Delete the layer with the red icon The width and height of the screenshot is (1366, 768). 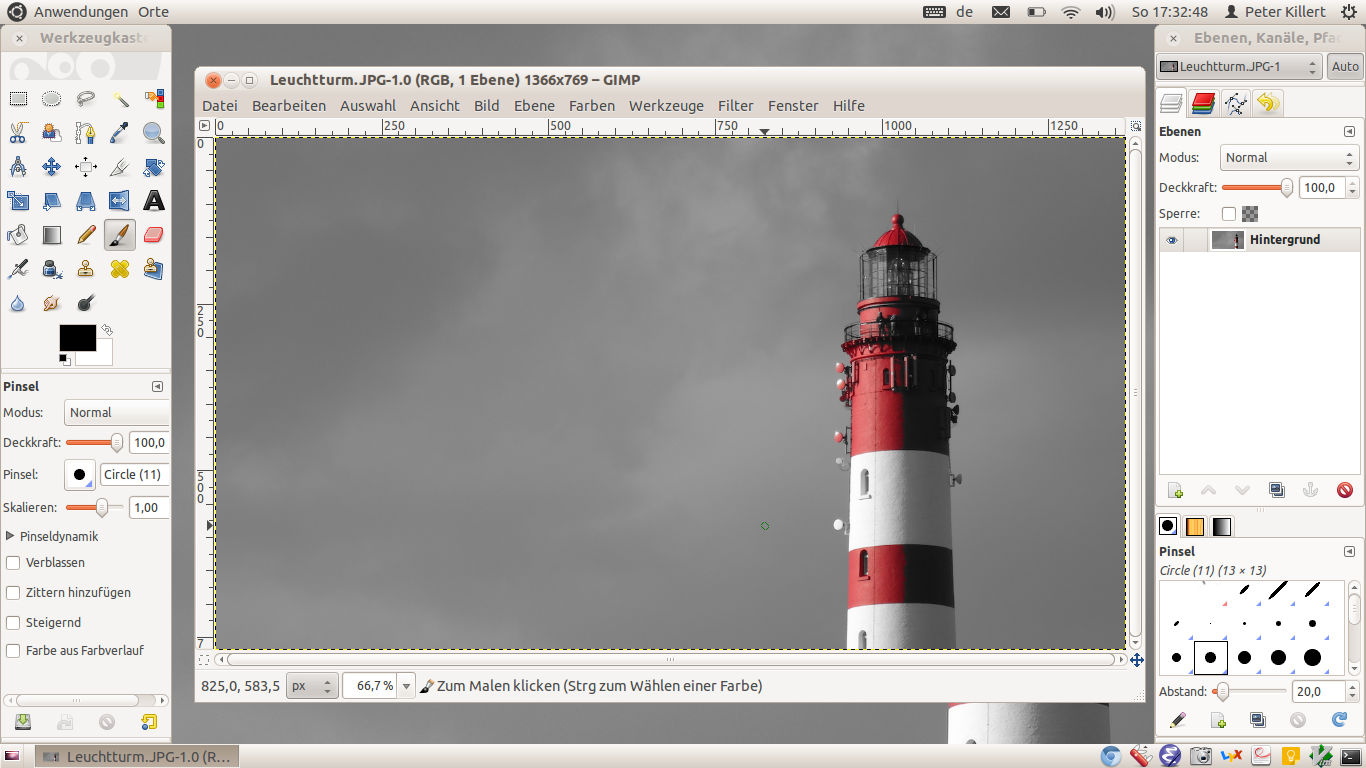point(1345,490)
